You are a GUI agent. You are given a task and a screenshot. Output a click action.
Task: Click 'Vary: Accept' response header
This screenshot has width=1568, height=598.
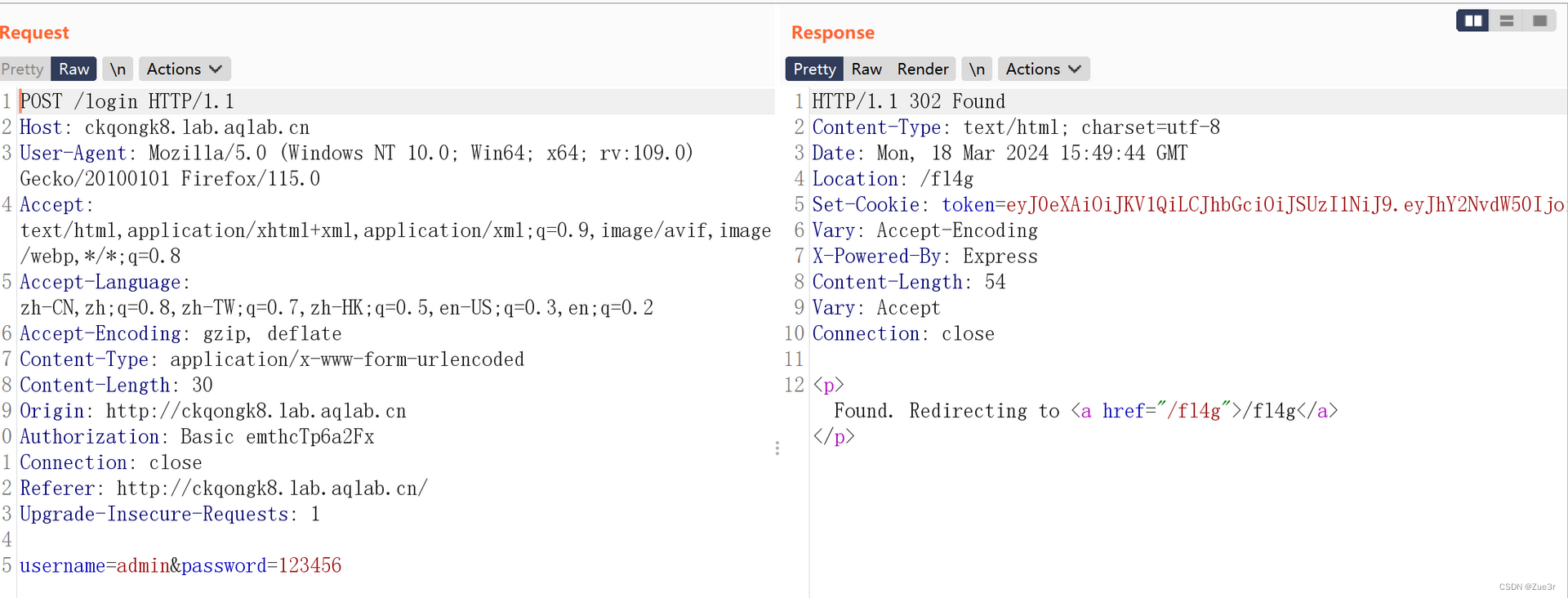click(x=876, y=308)
